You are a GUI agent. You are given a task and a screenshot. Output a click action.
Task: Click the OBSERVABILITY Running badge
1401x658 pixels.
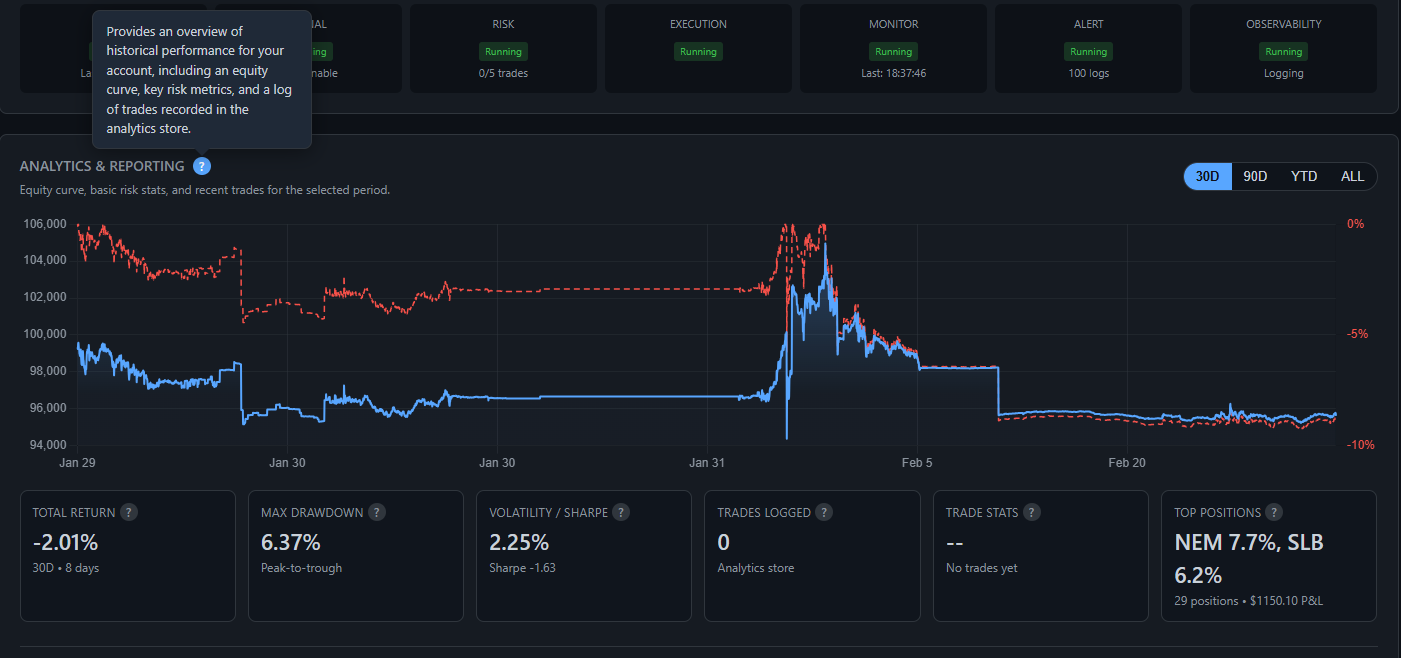(1283, 51)
